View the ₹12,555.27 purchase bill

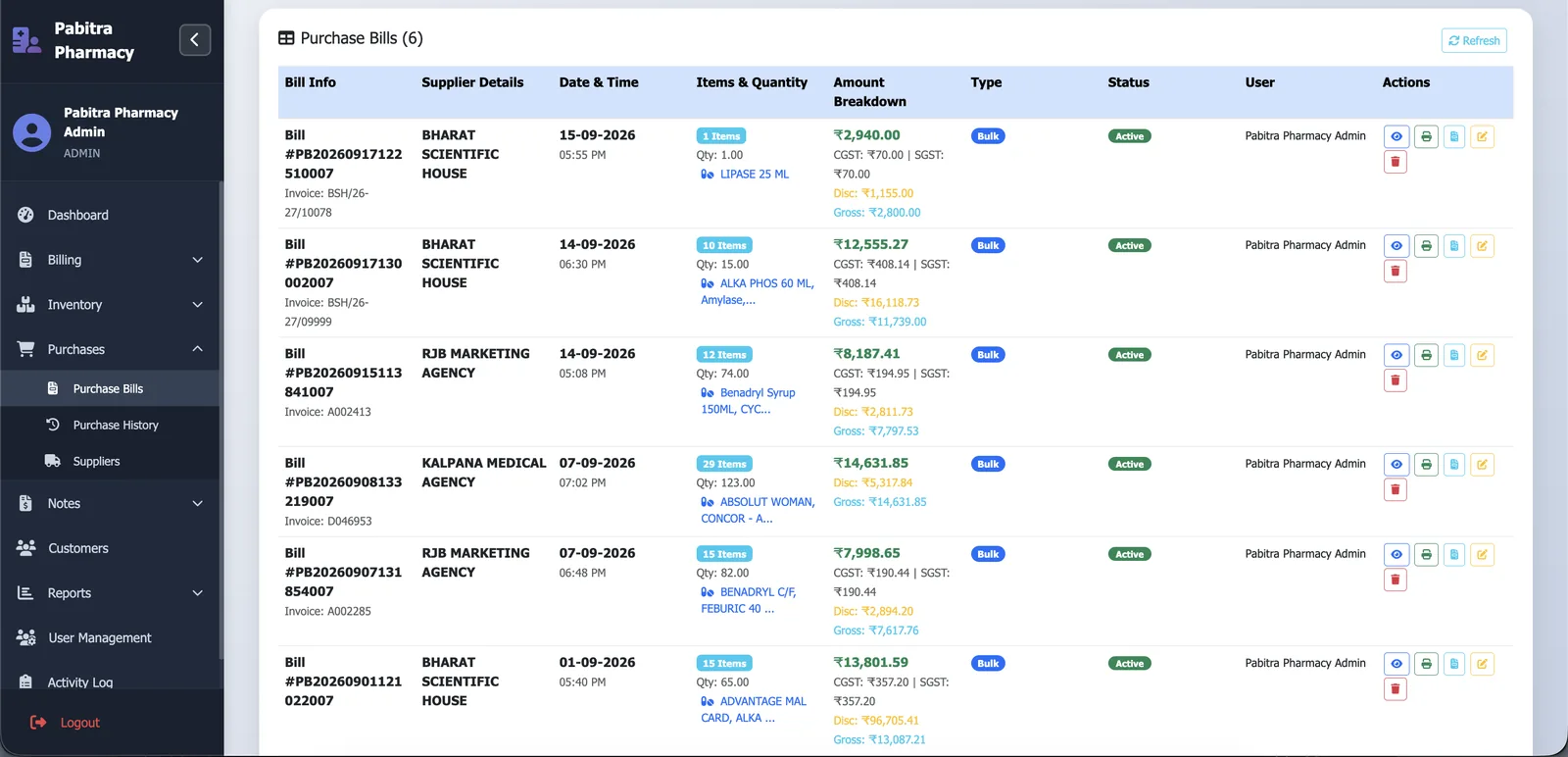(1396, 246)
